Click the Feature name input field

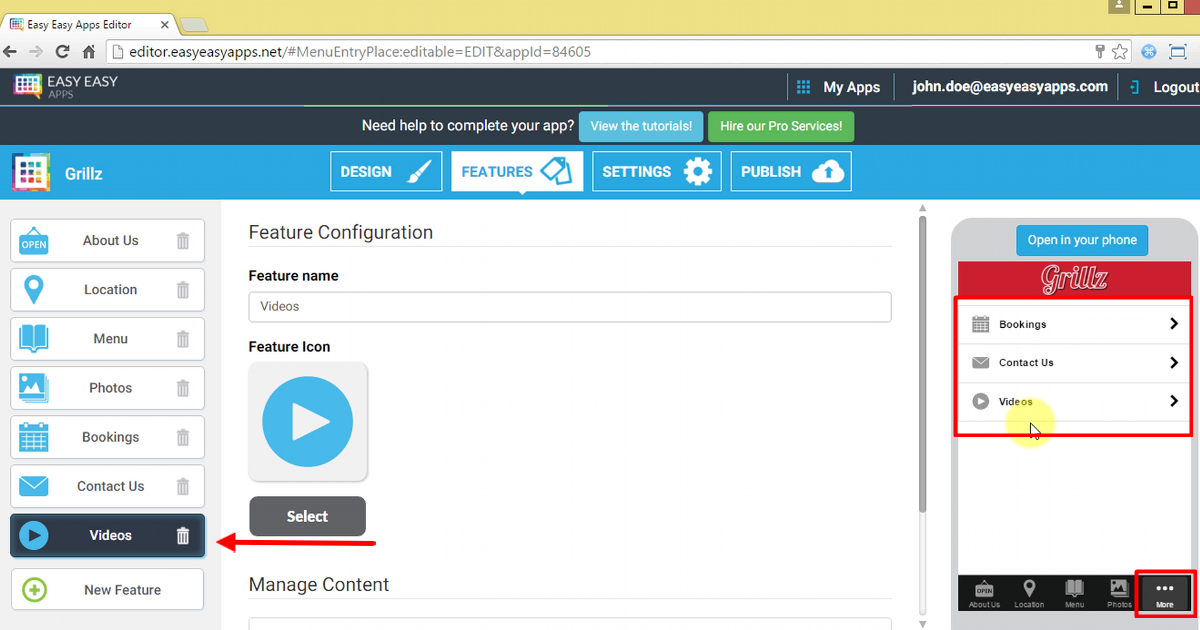569,307
